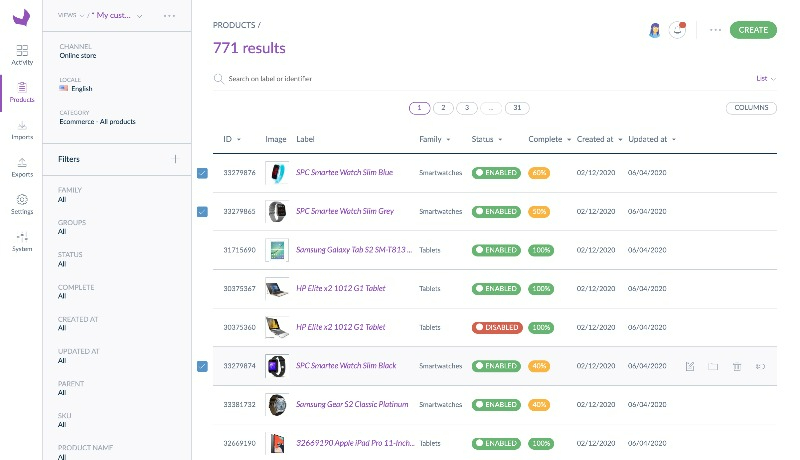Open the three-dot menu next to Create
This screenshot has width=800, height=460.
coord(715,30)
